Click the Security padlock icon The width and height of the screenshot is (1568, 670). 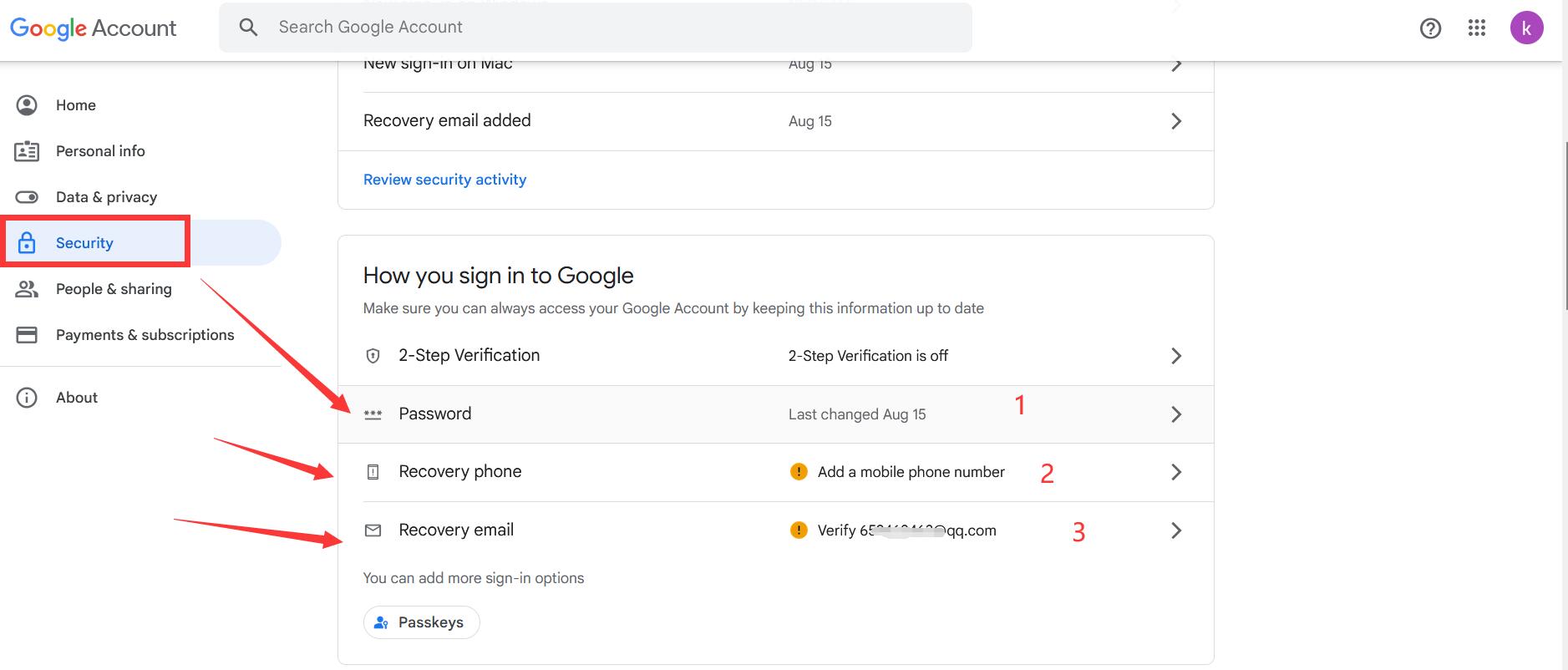click(x=27, y=243)
